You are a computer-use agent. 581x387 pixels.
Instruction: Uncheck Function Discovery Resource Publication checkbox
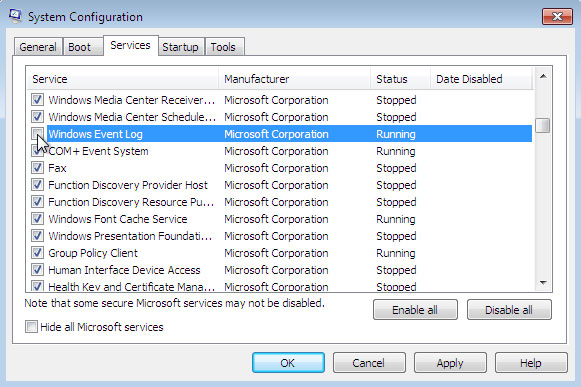pyautogui.click(x=37, y=202)
